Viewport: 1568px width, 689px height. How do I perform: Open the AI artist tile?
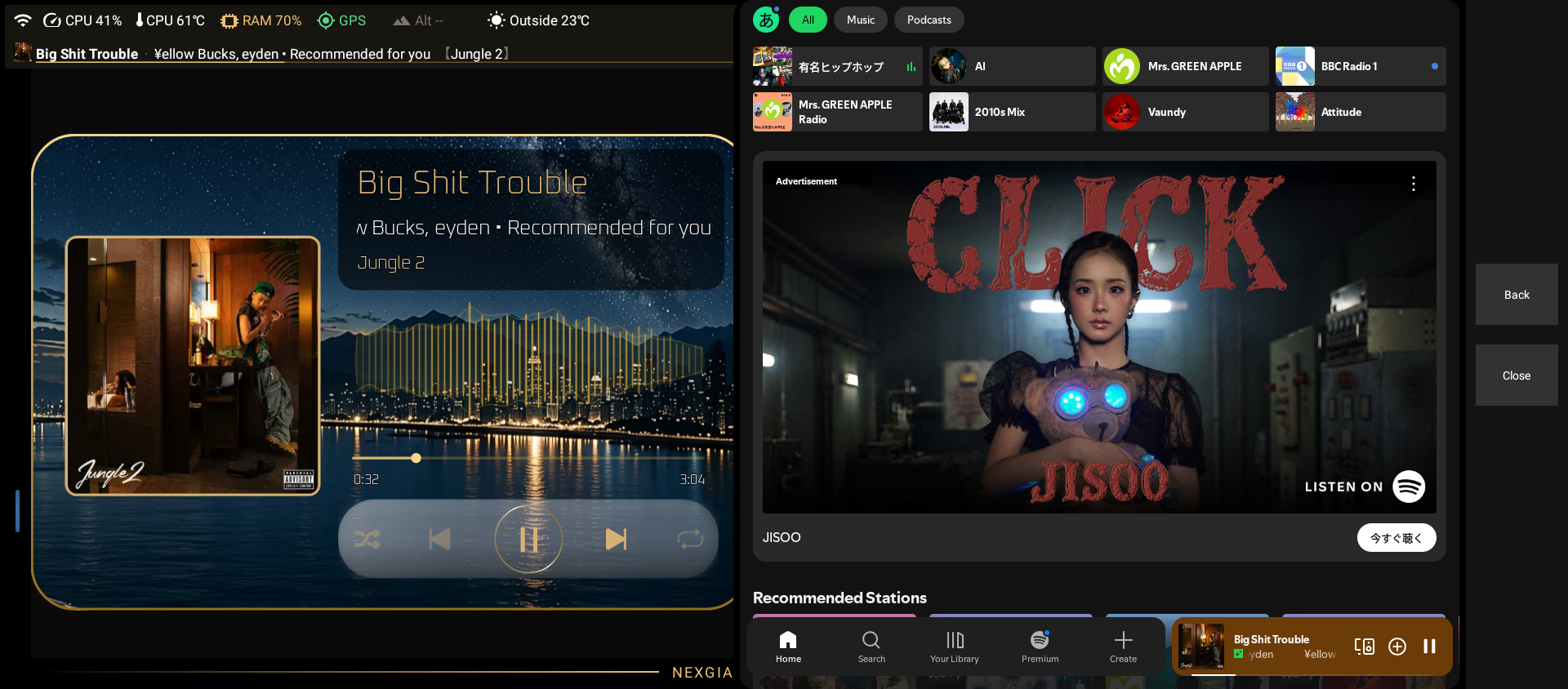coord(1013,66)
